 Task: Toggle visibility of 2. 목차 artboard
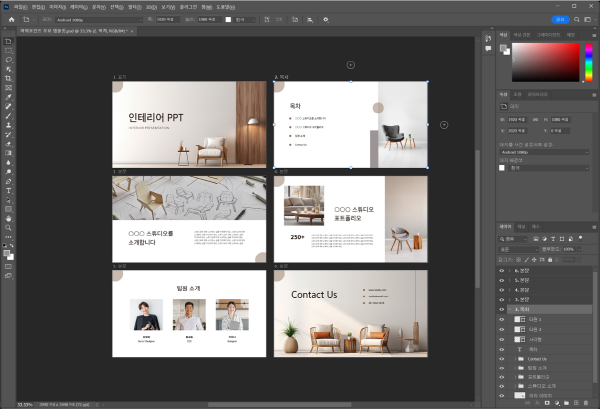point(501,309)
